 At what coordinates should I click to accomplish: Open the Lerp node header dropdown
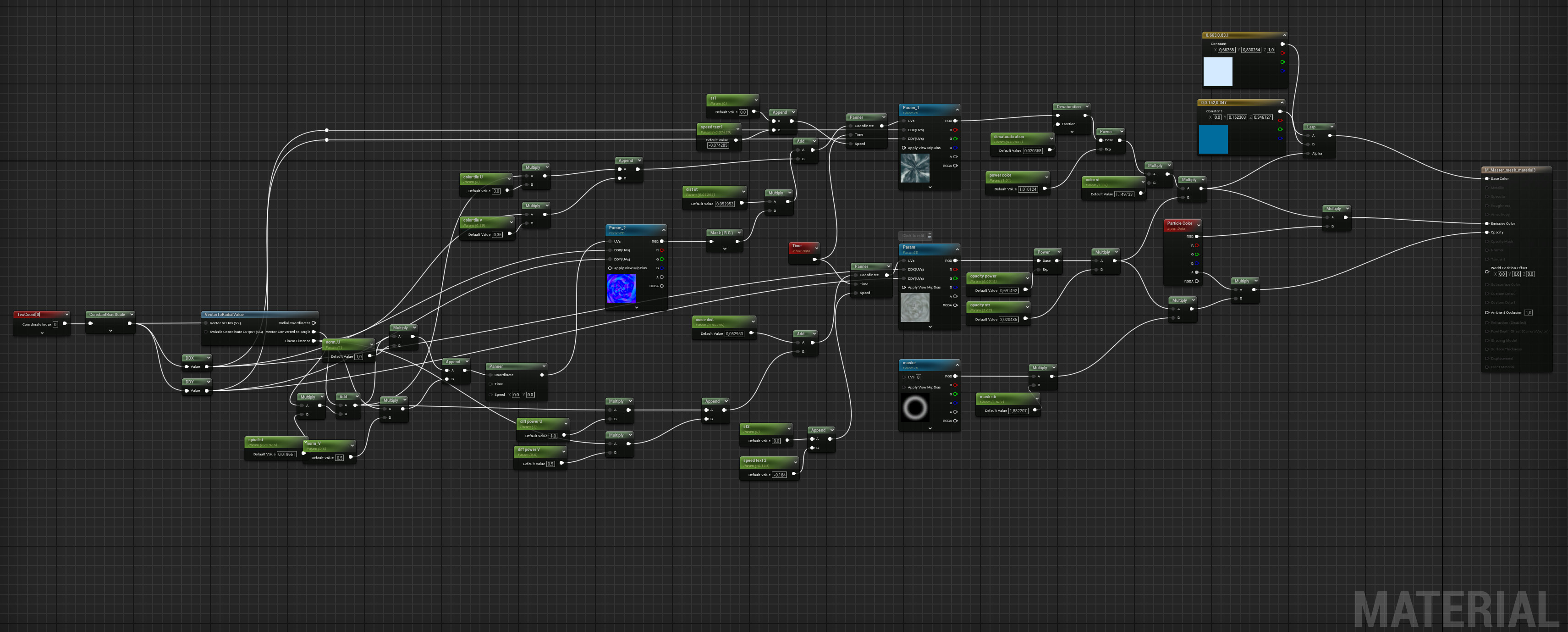tap(1332, 127)
